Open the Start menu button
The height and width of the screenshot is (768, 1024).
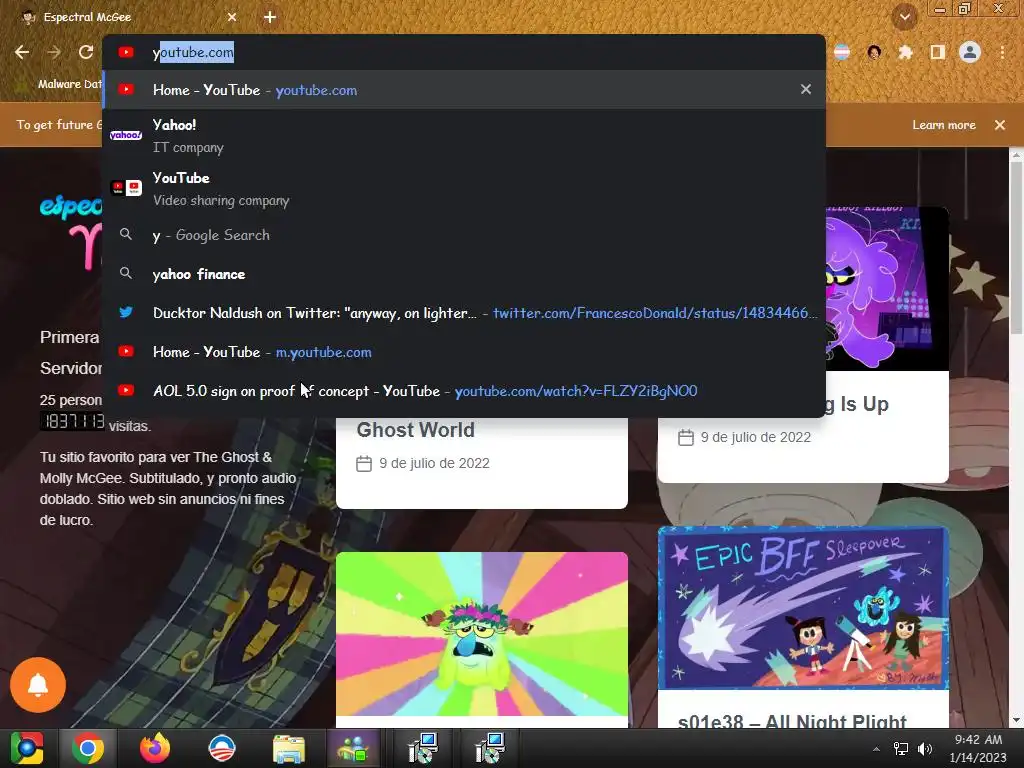tap(26, 748)
